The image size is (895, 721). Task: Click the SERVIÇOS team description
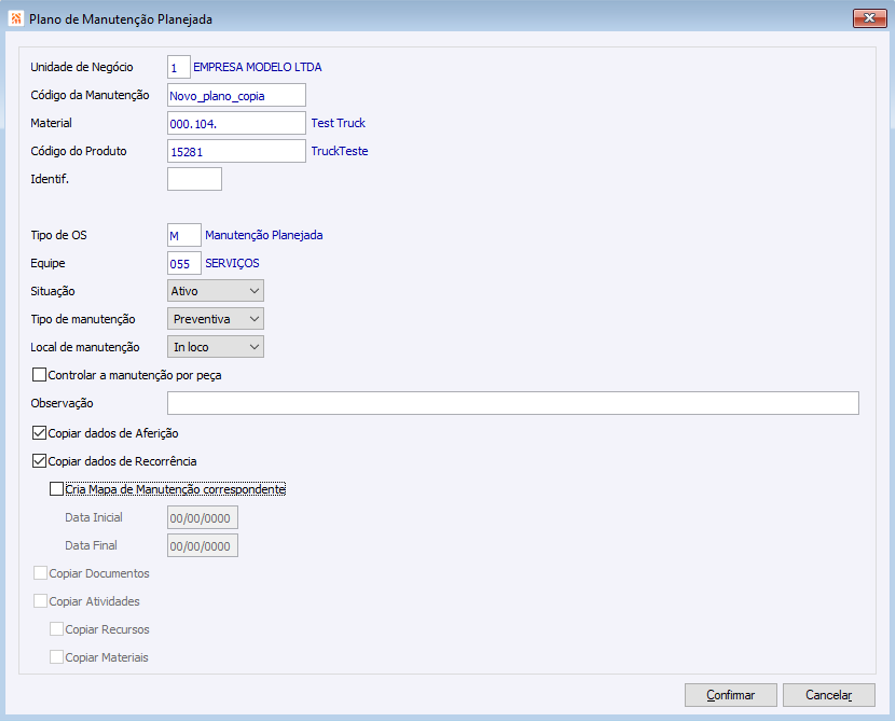[x=232, y=263]
